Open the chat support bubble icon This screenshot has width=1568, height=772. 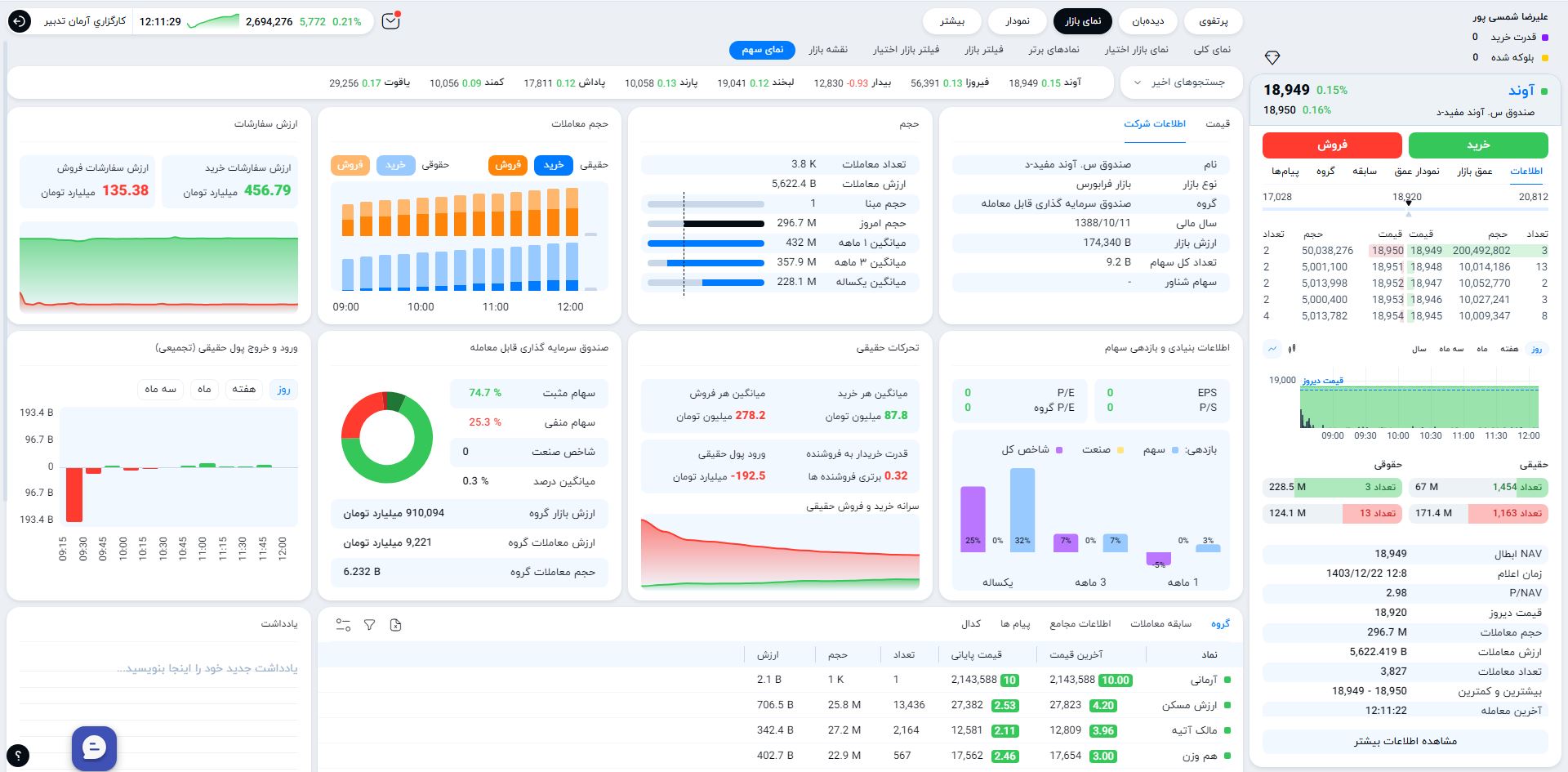click(94, 747)
